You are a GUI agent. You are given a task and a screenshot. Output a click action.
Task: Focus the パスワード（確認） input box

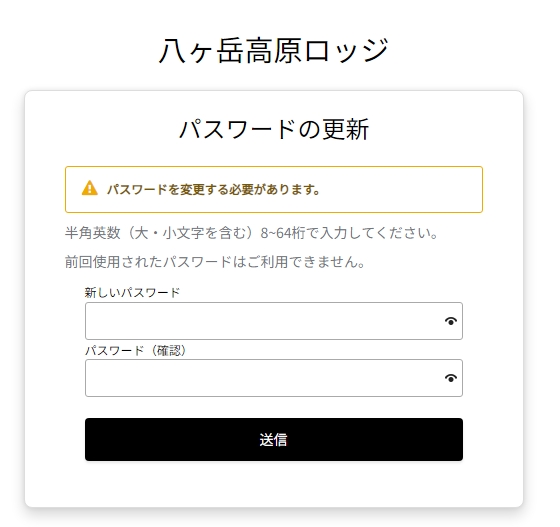274,378
